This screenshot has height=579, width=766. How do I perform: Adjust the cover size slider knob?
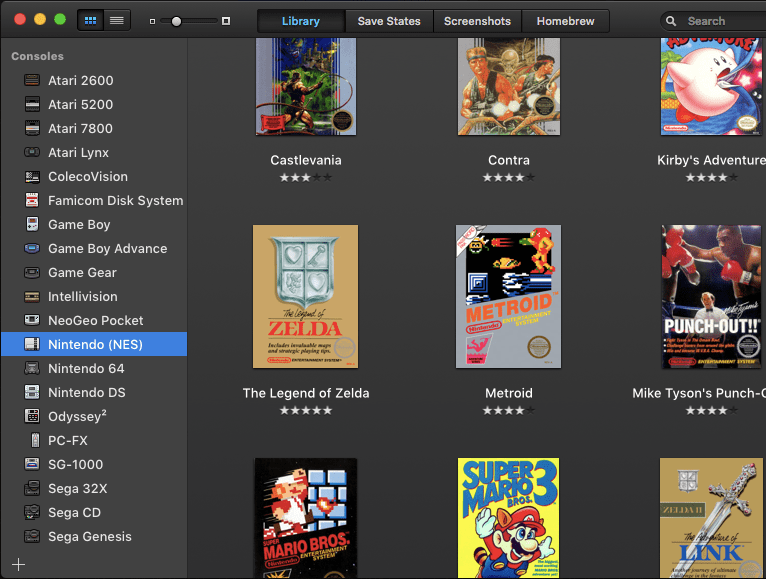coord(176,21)
